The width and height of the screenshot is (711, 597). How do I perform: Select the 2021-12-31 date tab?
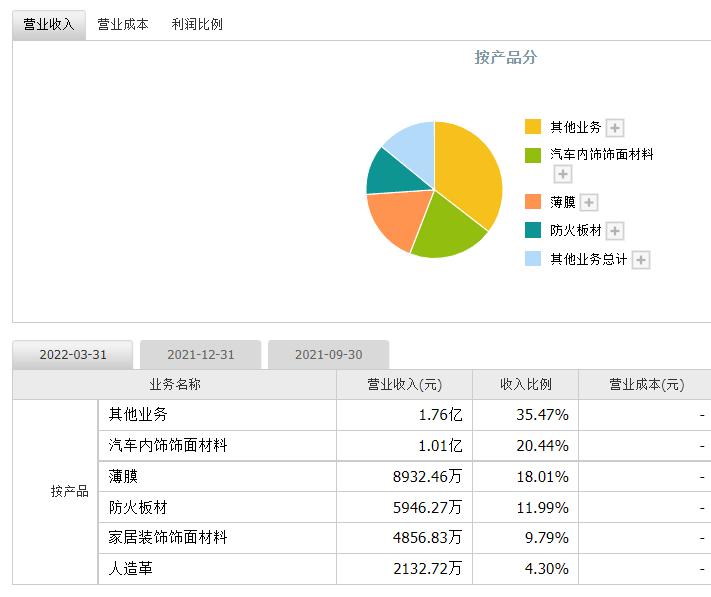(x=201, y=354)
